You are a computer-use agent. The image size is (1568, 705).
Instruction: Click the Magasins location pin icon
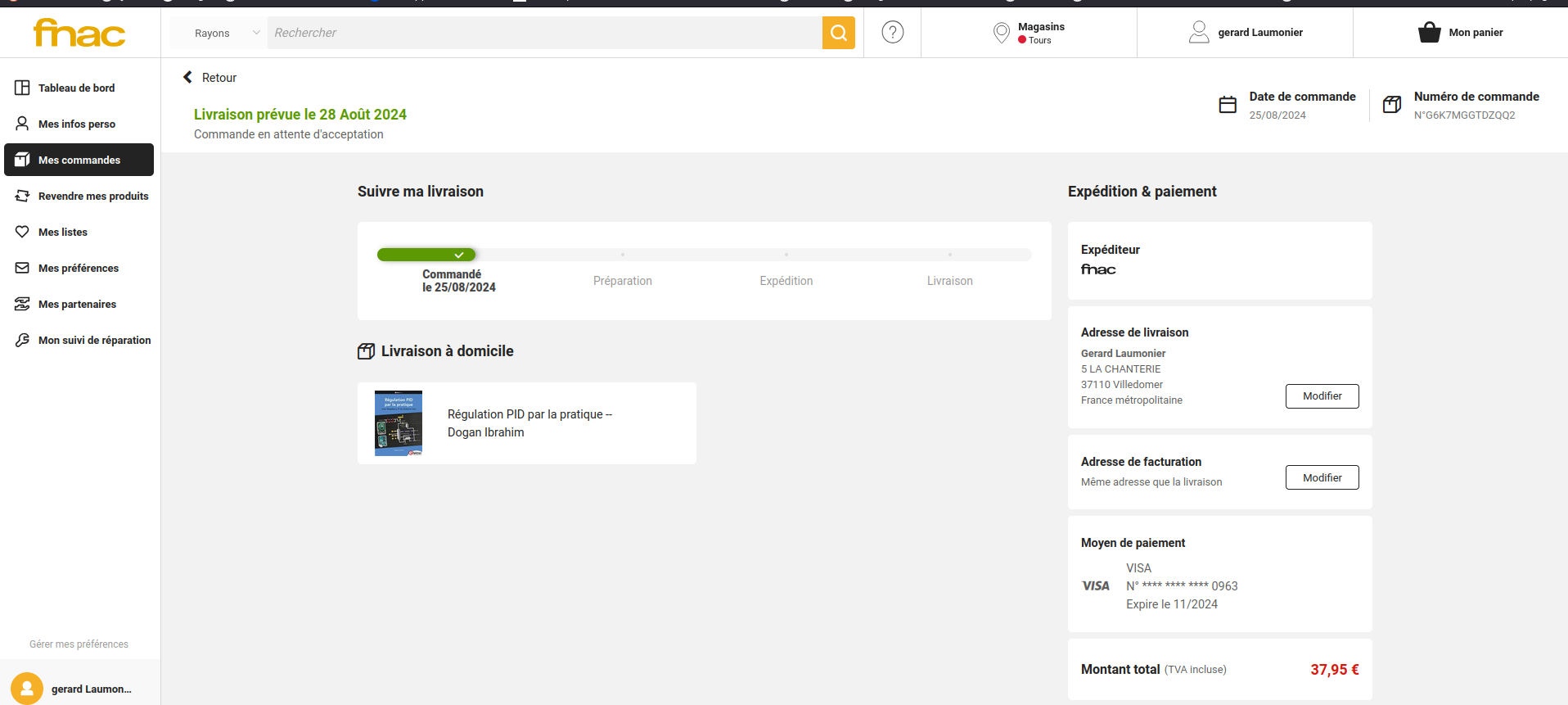[1001, 33]
